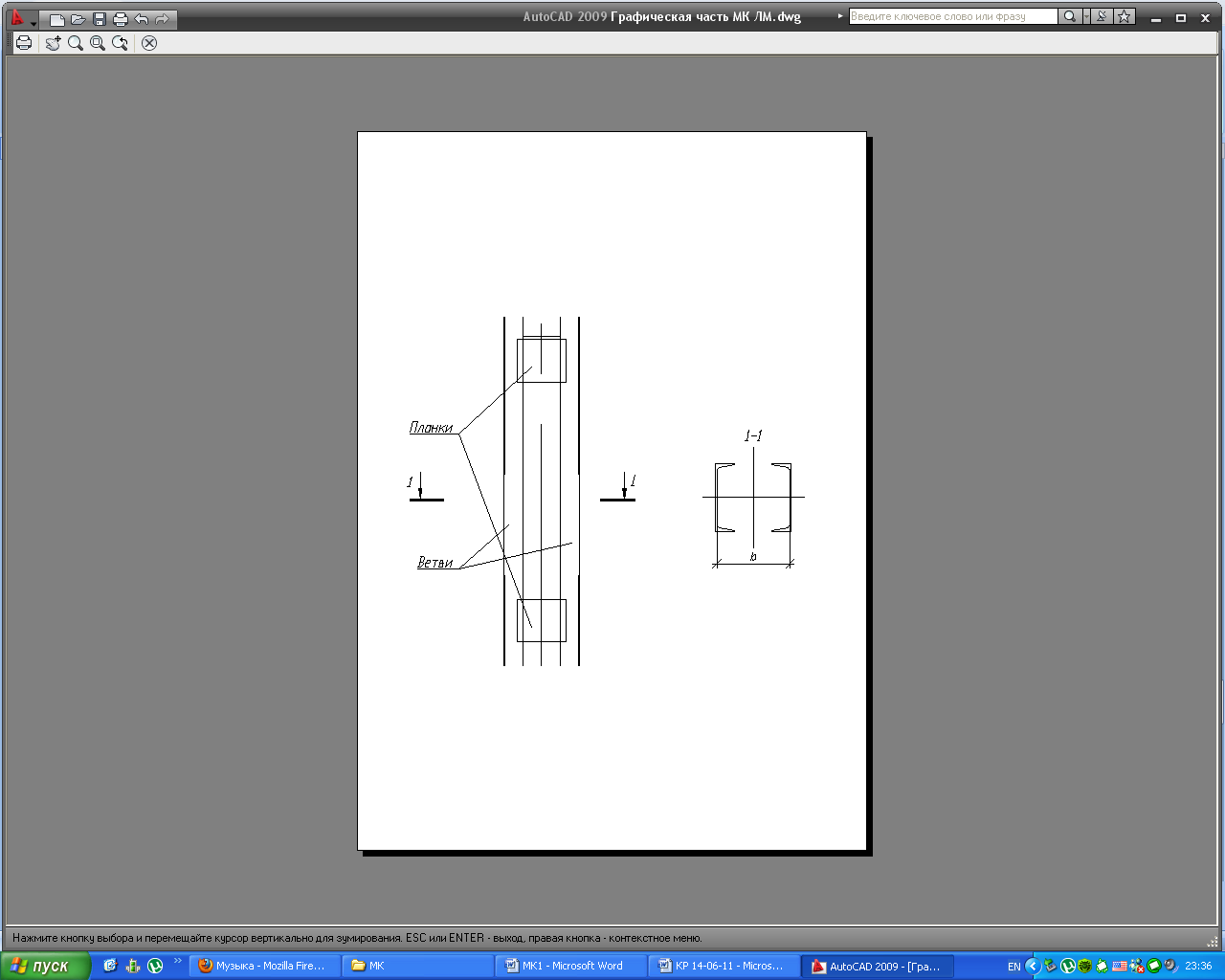
Task: Click the system clock showing 23:36
Action: point(1198,967)
